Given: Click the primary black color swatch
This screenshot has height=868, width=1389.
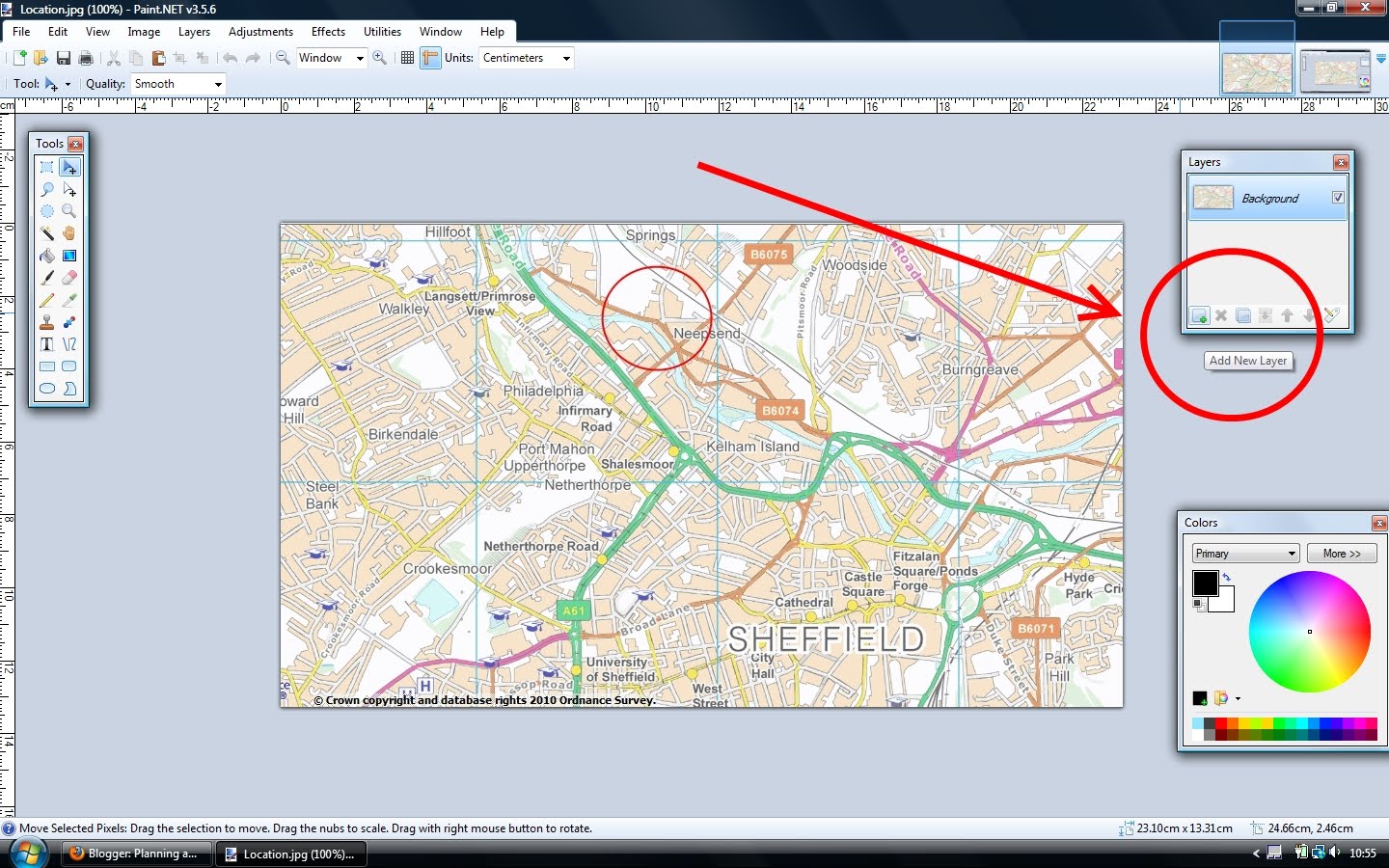Looking at the screenshot, I should point(1205,583).
